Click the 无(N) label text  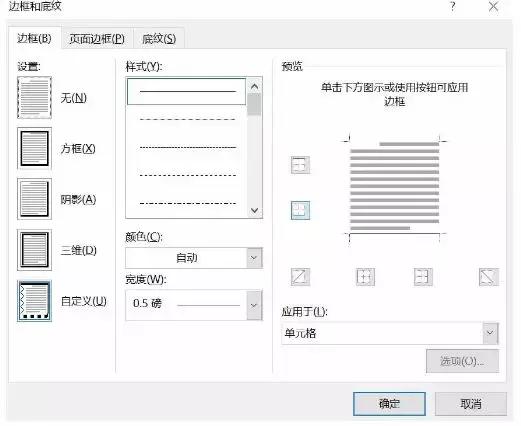(x=74, y=98)
